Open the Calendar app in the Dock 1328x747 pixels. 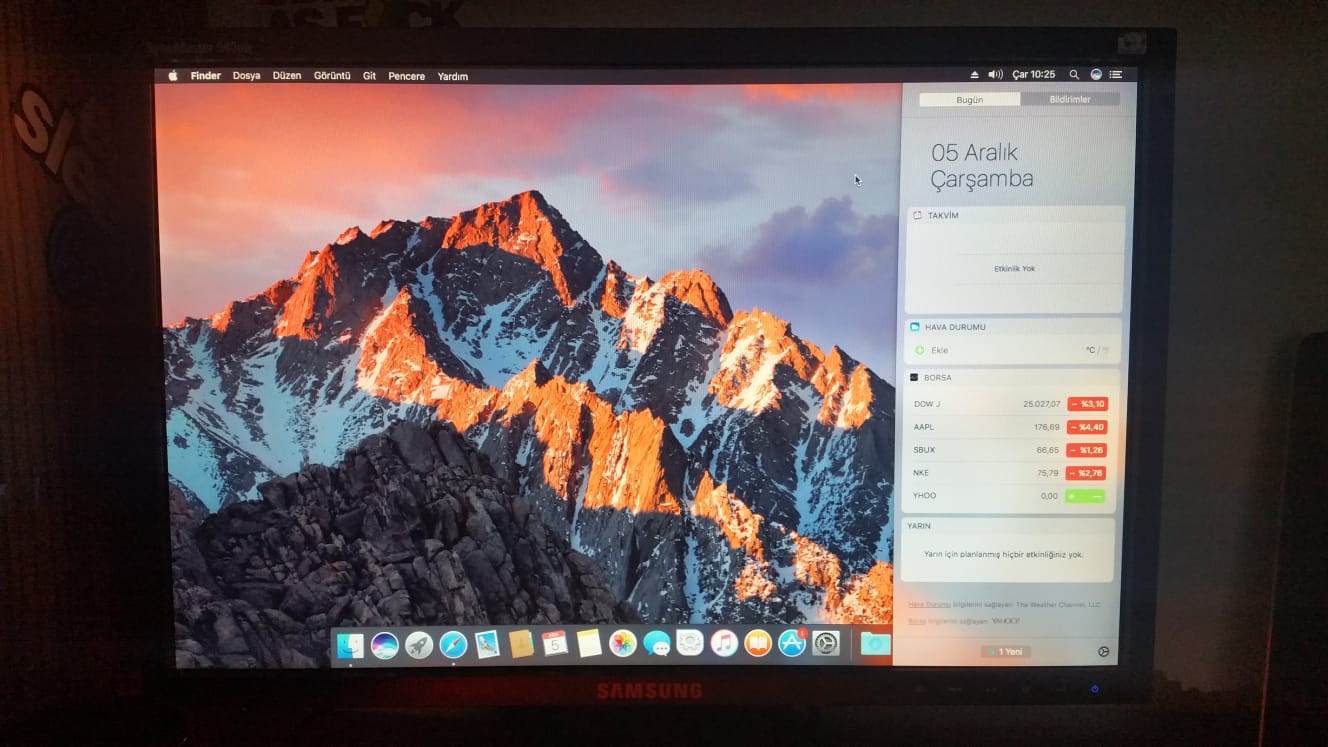click(555, 643)
